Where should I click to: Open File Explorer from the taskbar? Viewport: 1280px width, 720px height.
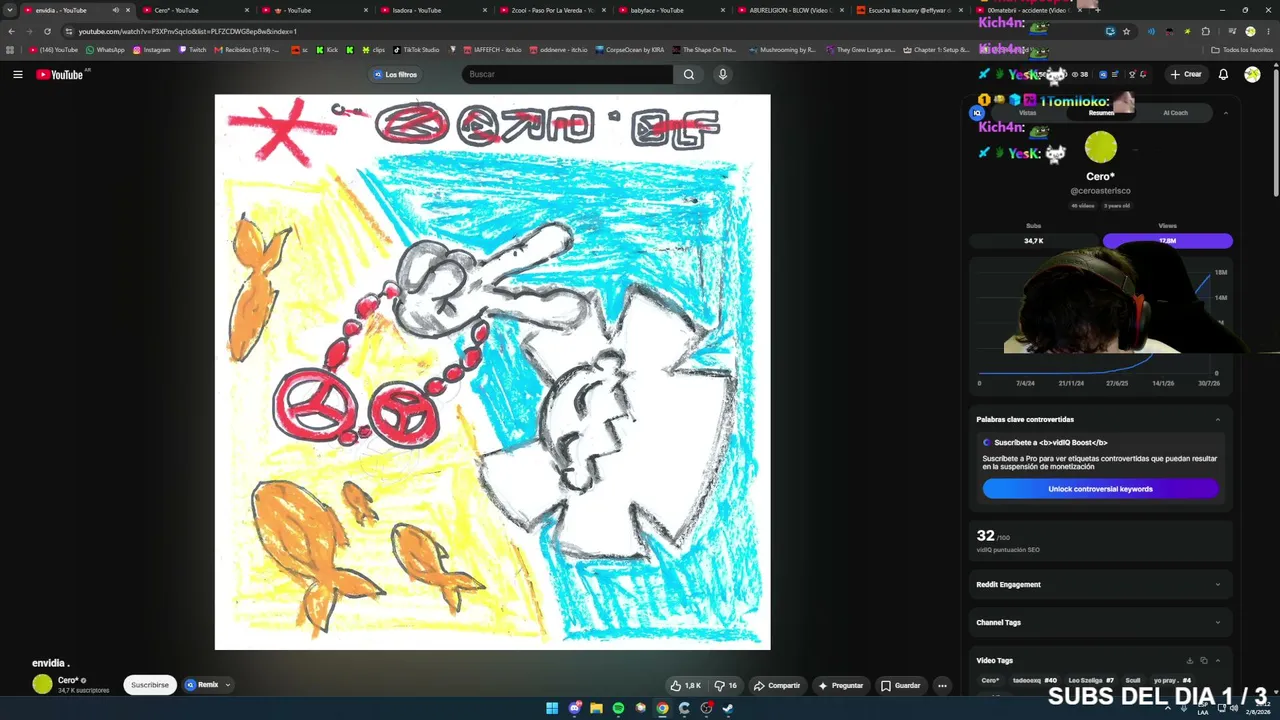[x=596, y=708]
